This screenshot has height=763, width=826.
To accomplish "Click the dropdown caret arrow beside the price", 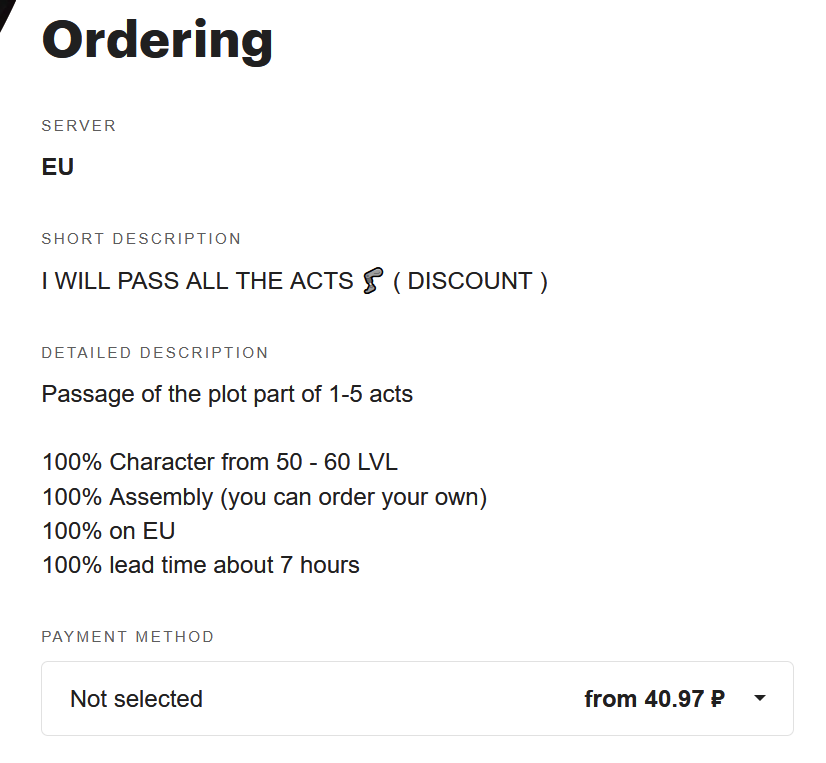I will point(760,698).
